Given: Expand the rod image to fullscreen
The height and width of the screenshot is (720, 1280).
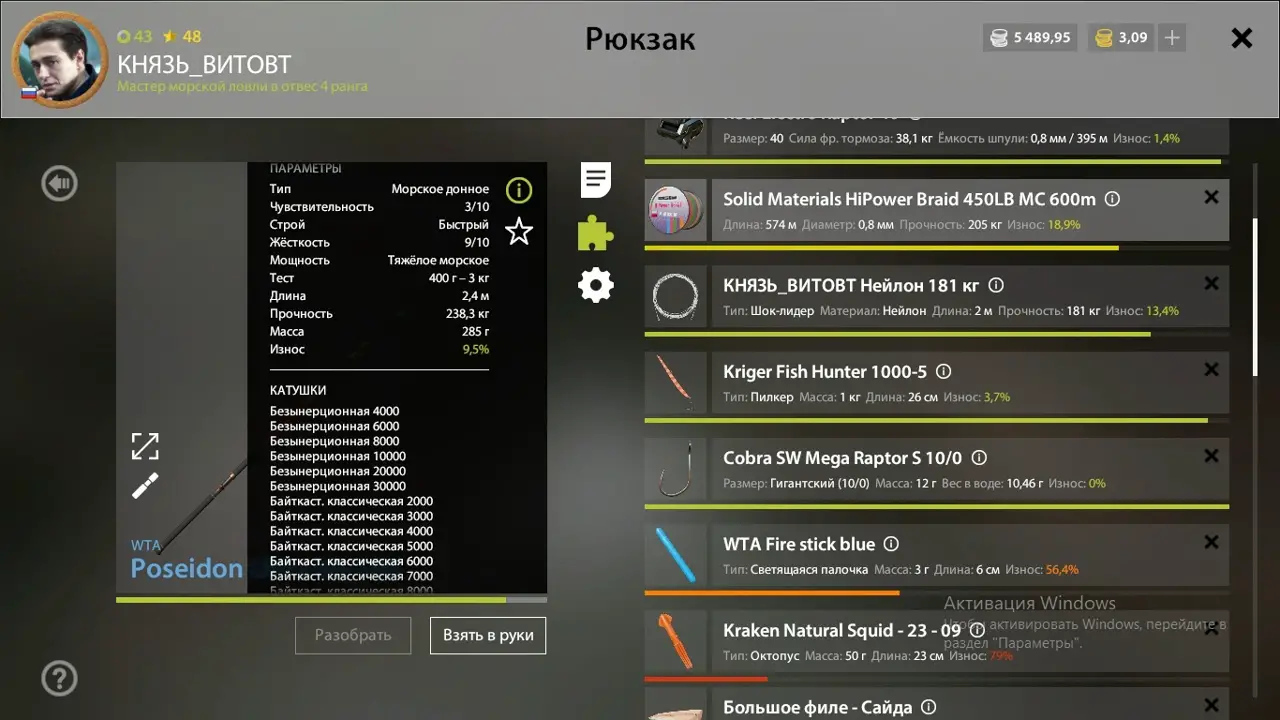Looking at the screenshot, I should point(145,446).
